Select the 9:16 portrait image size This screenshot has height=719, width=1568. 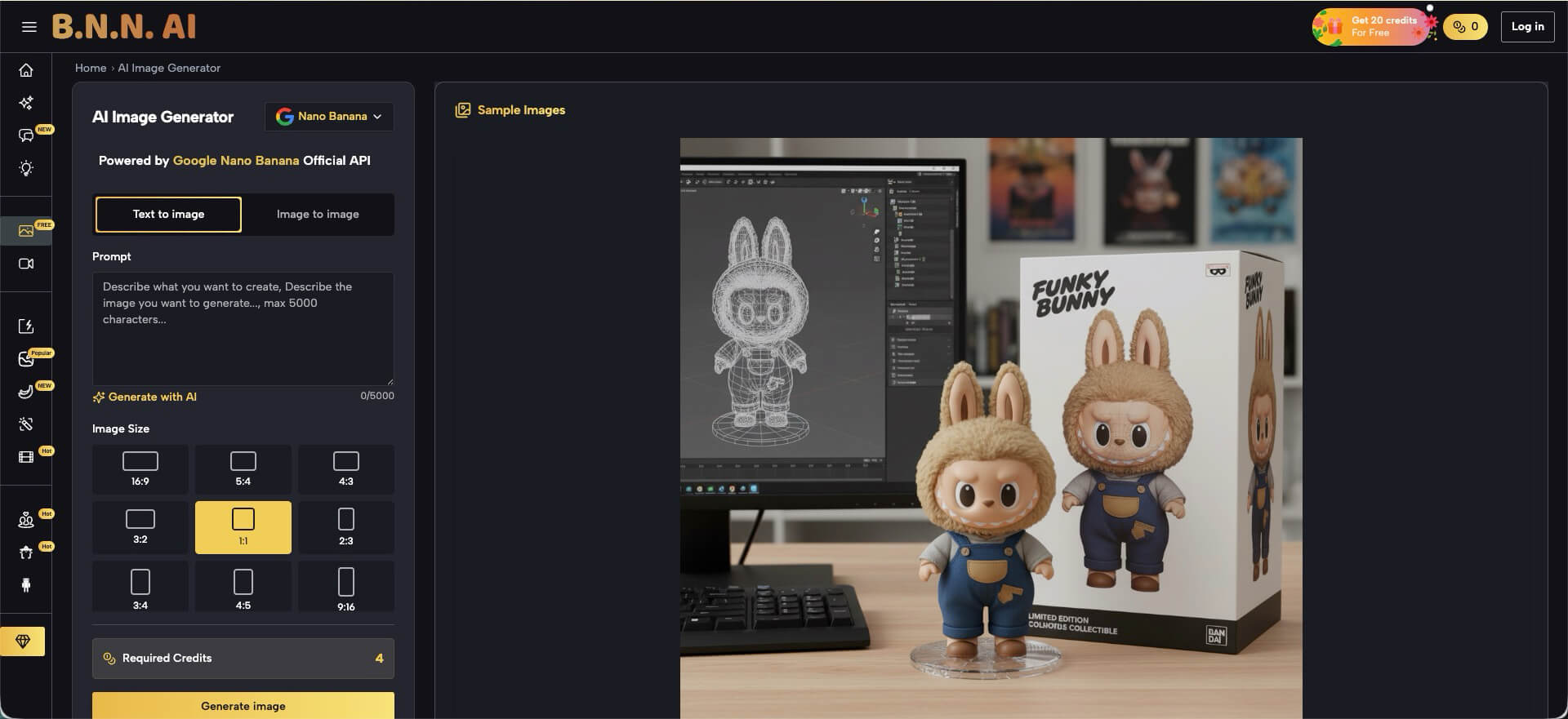(346, 588)
